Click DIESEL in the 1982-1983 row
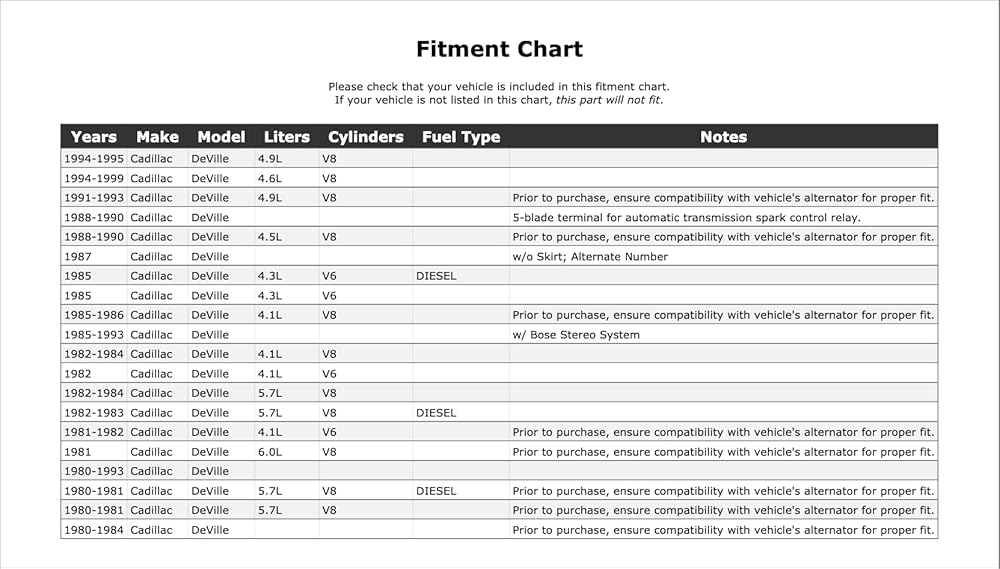 [436, 413]
